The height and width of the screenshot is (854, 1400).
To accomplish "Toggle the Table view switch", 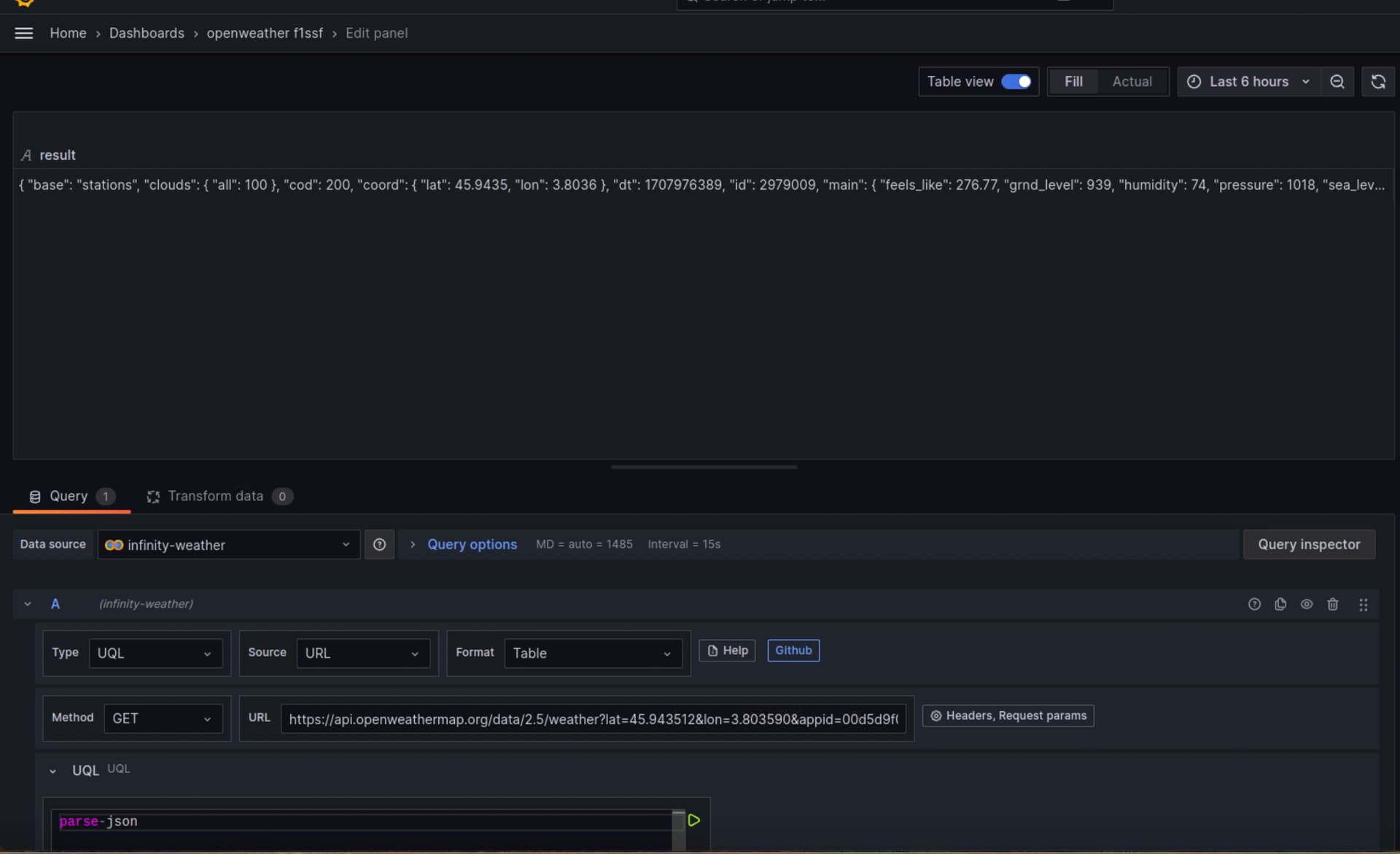I will pos(1016,82).
